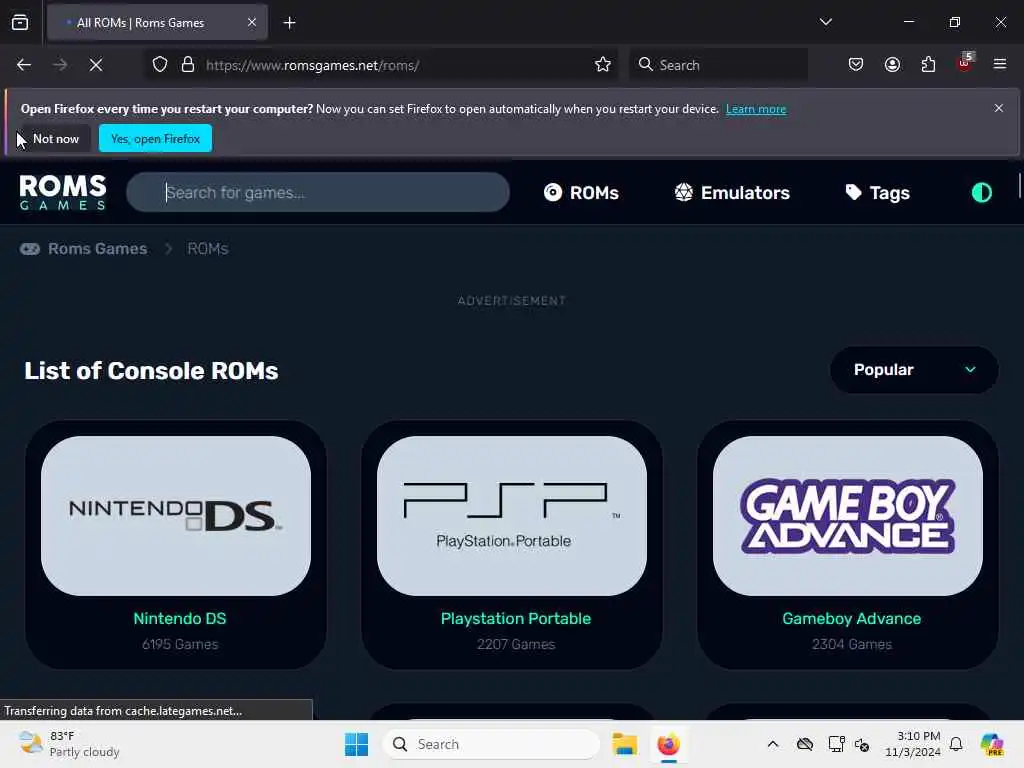Viewport: 1024px width, 768px height.
Task: Click the Firefox toolbar search box
Action: [x=718, y=65]
